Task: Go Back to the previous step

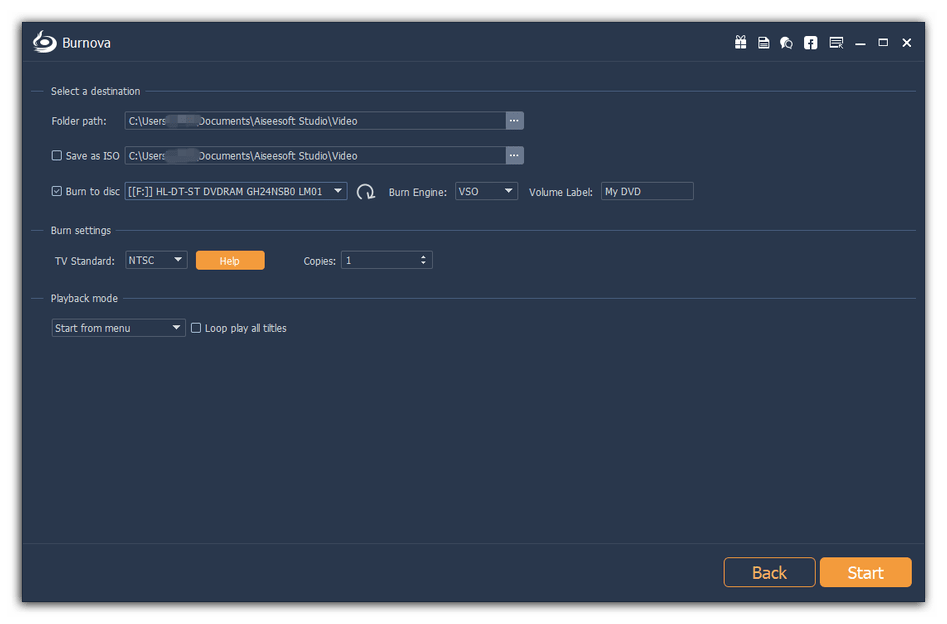Action: point(769,572)
